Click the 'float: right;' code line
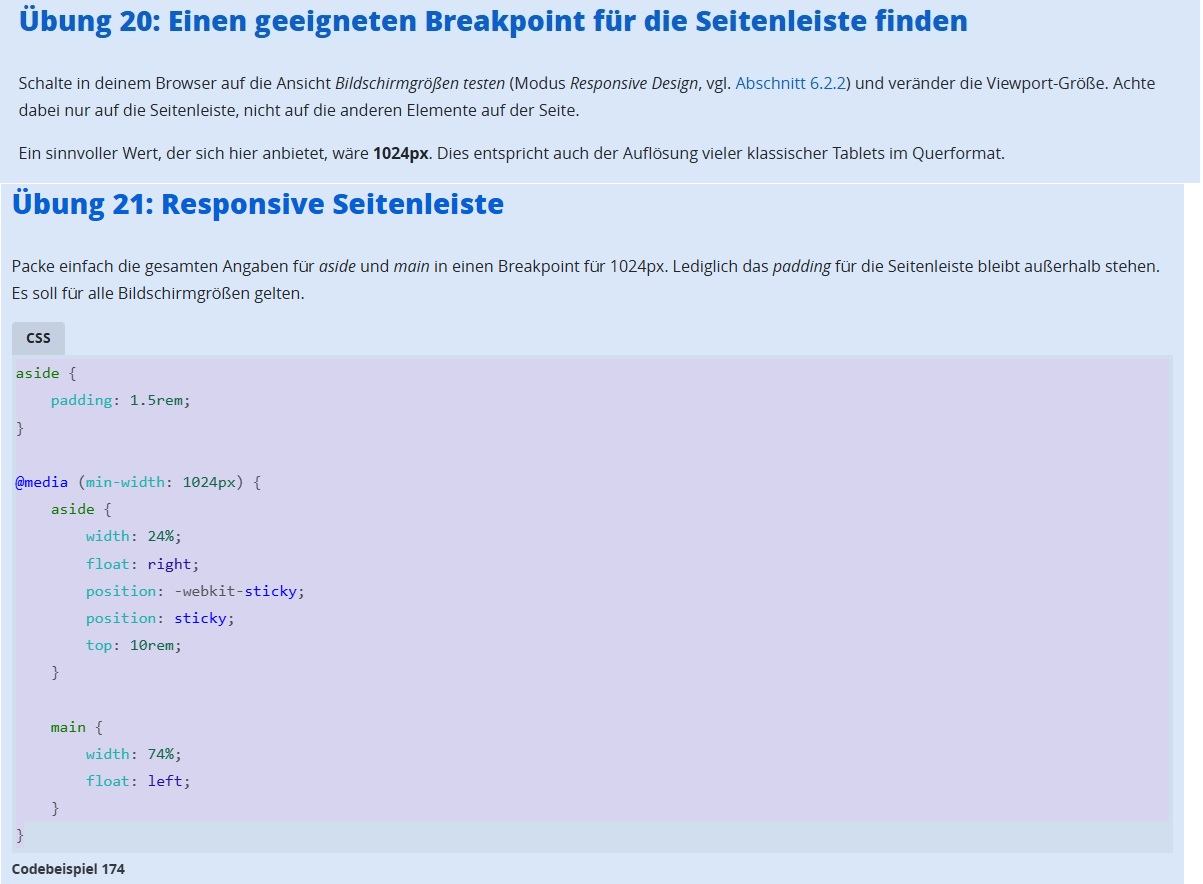 pos(142,564)
